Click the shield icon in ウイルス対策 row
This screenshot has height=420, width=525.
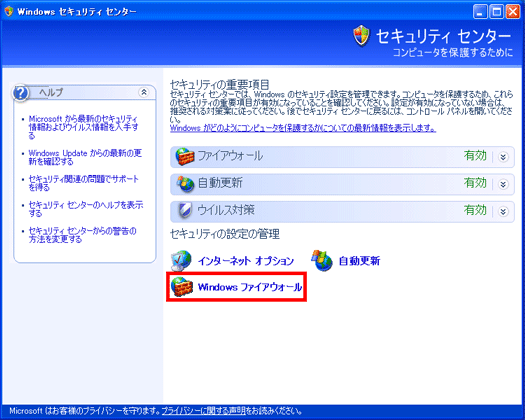tap(184, 211)
